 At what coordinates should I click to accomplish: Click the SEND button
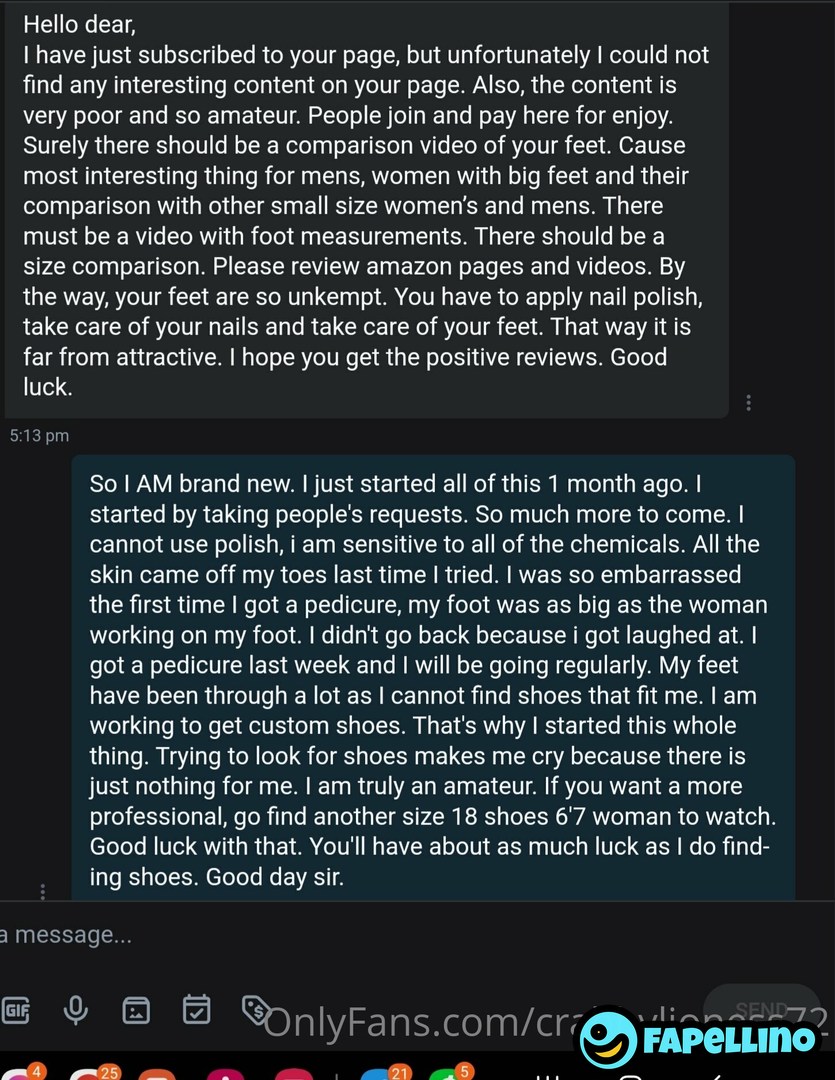point(762,1010)
